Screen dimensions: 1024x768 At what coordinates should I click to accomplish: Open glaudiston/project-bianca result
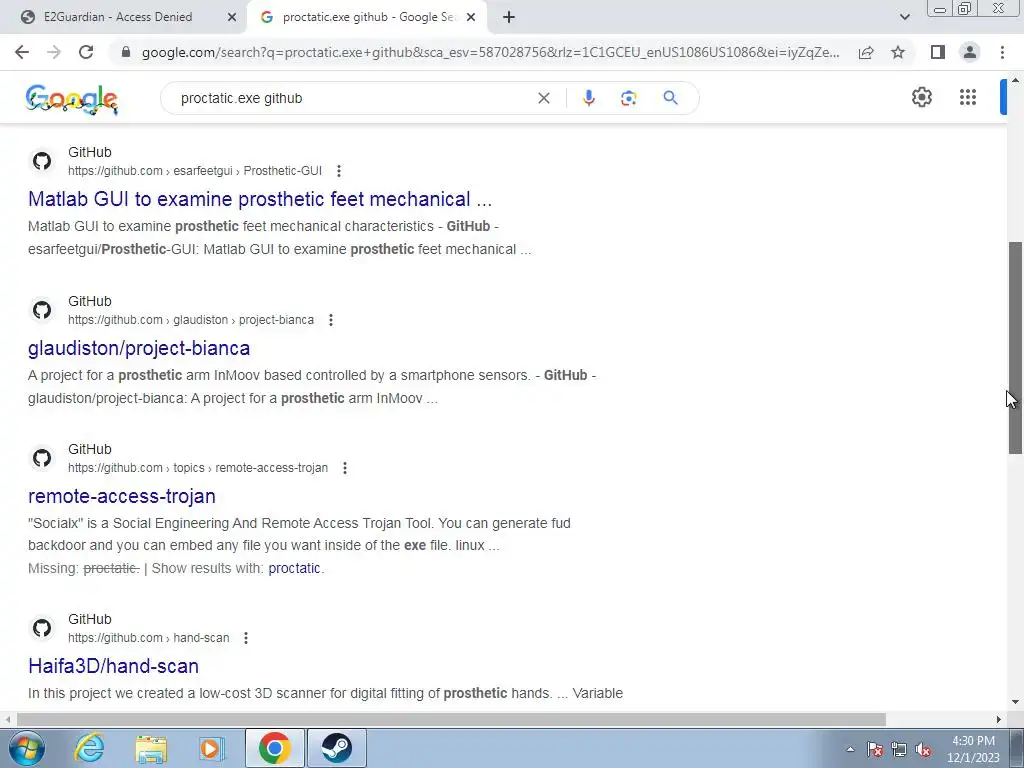[x=139, y=348]
